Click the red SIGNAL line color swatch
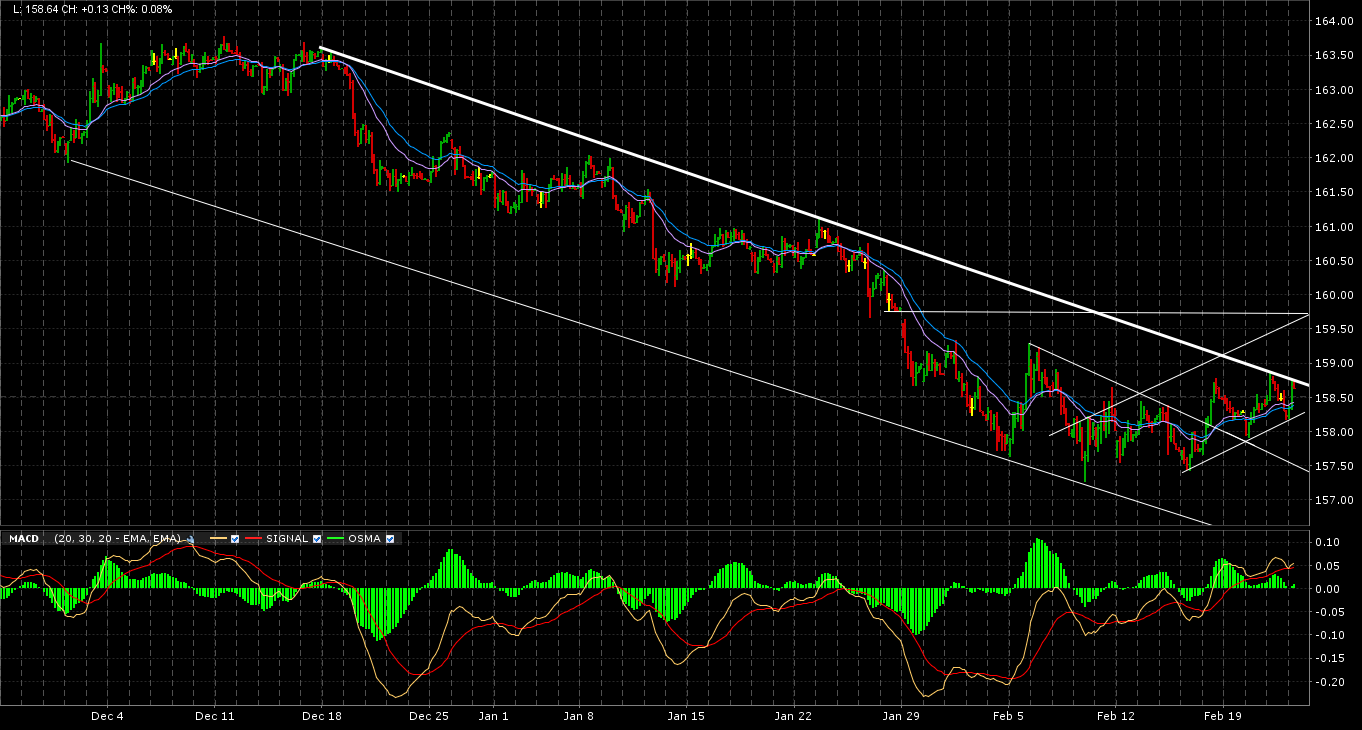Screen dimensions: 1362x730 pos(252,539)
